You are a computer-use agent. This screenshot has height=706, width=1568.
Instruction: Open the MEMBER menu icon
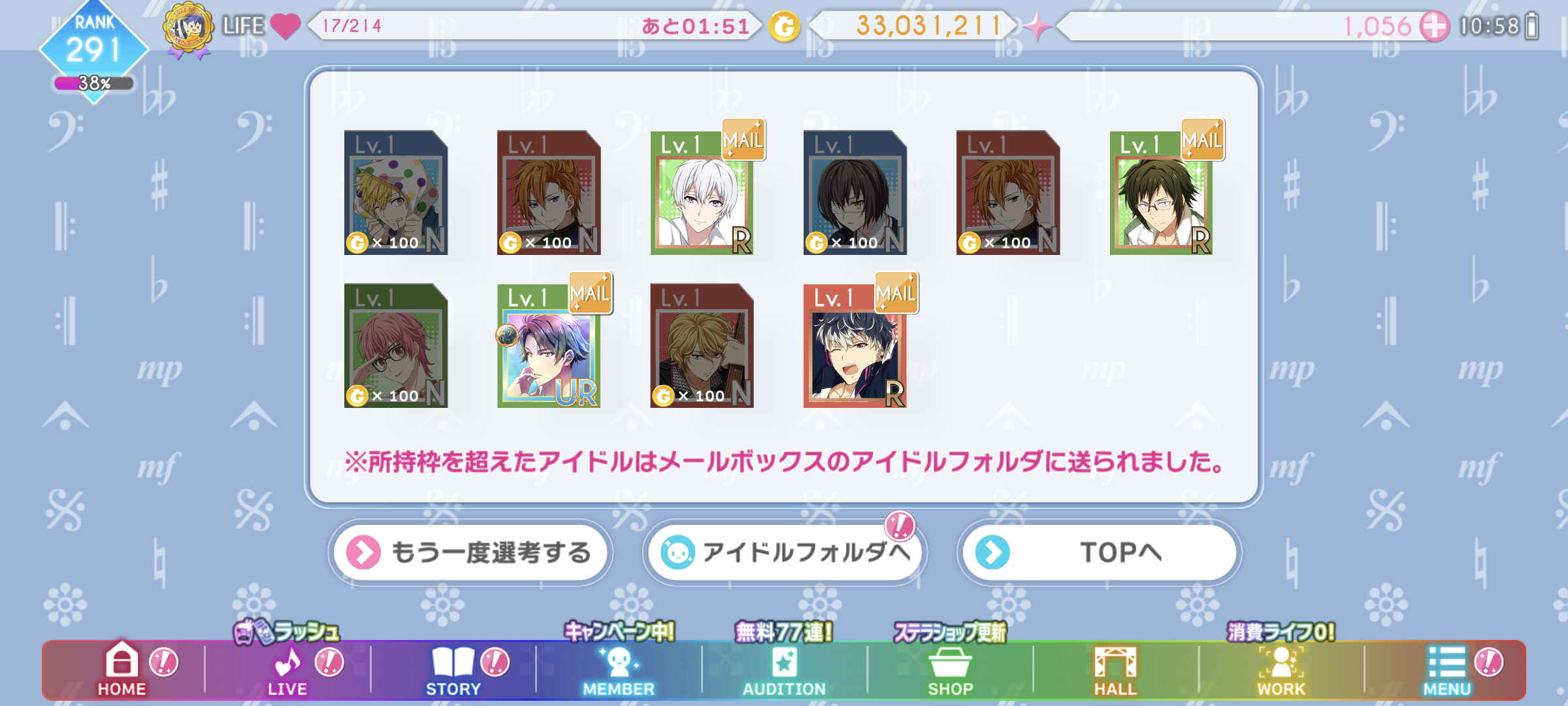618,670
